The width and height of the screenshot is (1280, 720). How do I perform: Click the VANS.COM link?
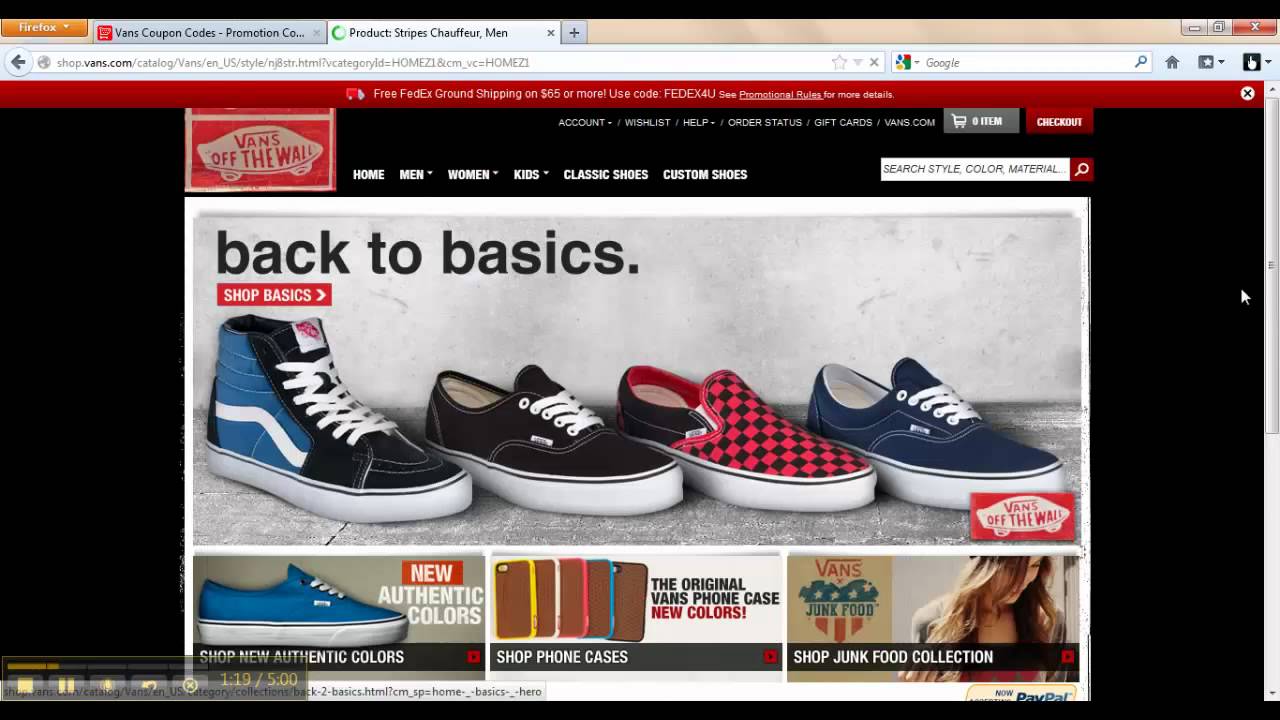[x=910, y=122]
